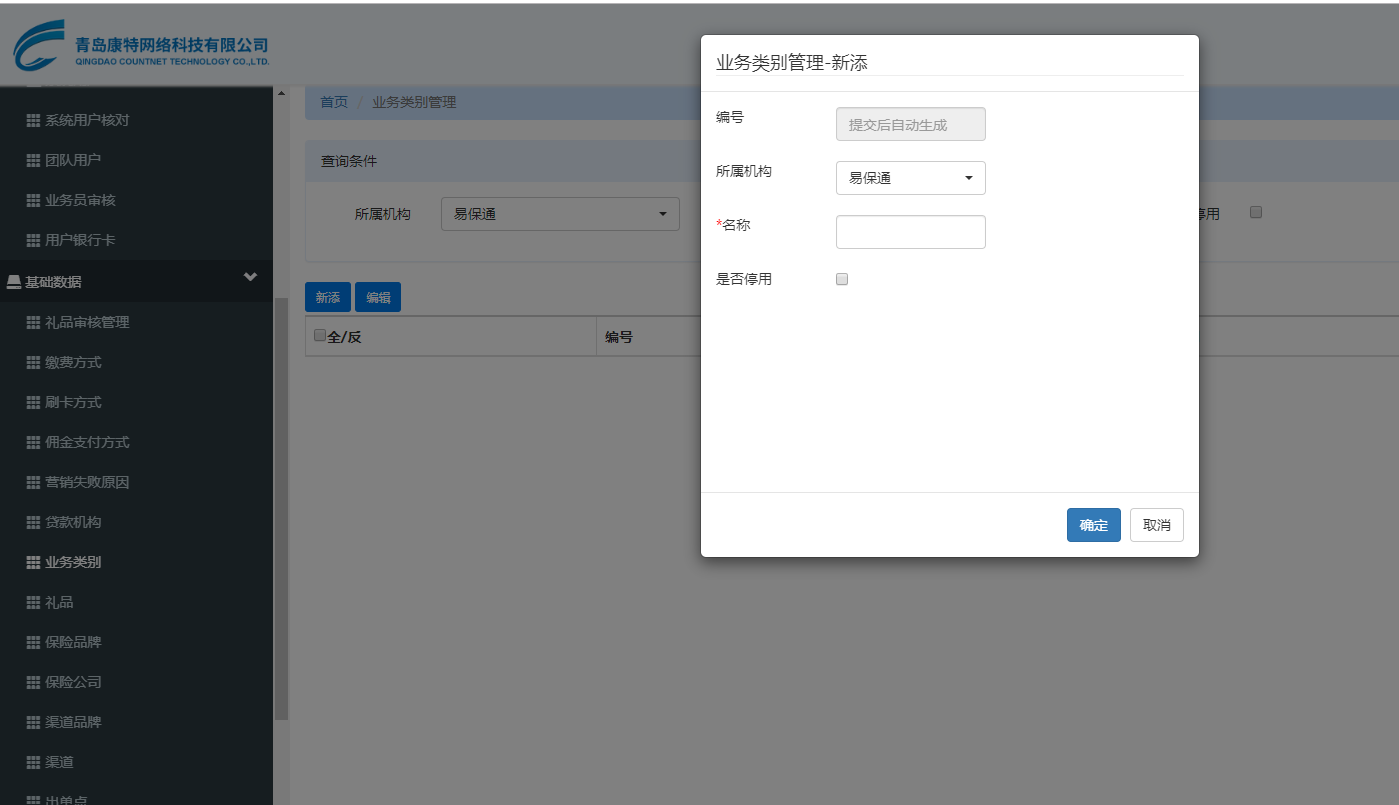
Task: Focus the 名称 input field
Action: (x=910, y=232)
